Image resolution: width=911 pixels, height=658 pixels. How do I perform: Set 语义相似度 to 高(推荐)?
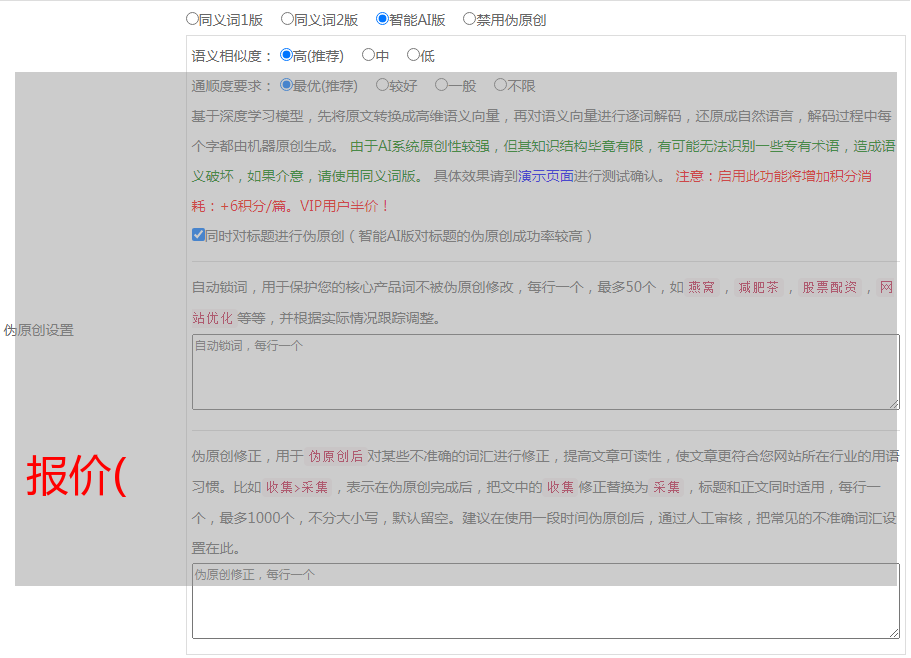click(287, 56)
